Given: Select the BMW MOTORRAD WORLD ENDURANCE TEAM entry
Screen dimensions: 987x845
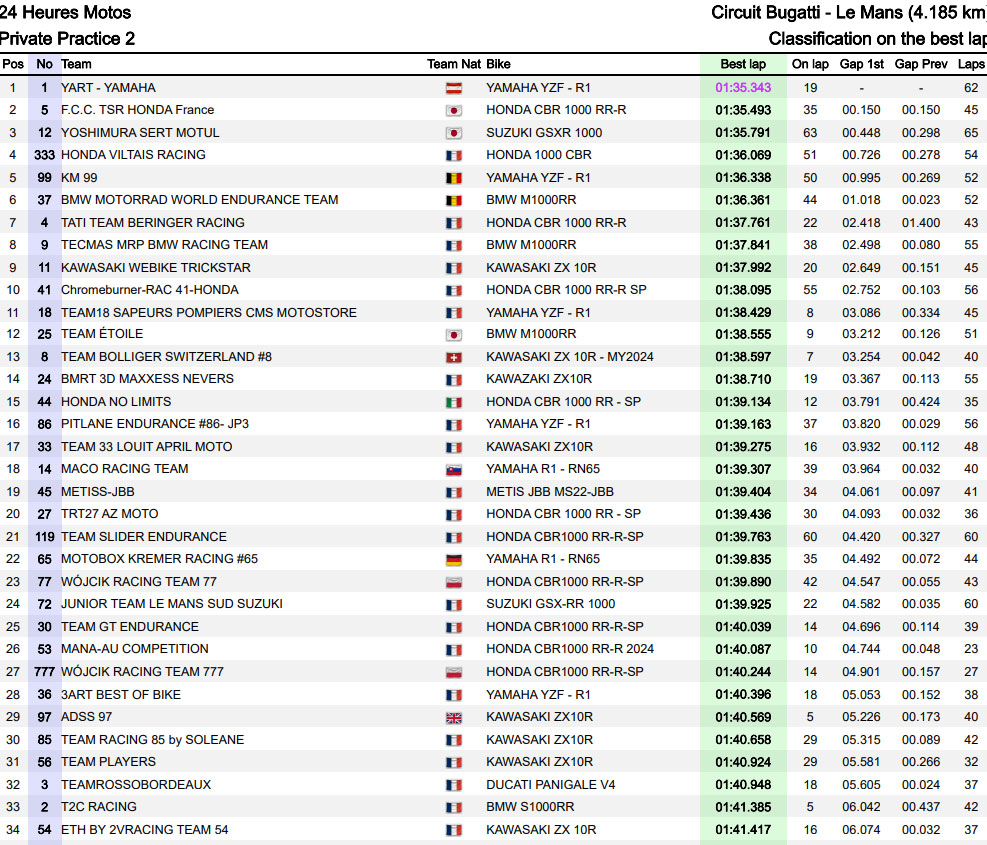Looking at the screenshot, I should point(199,200).
